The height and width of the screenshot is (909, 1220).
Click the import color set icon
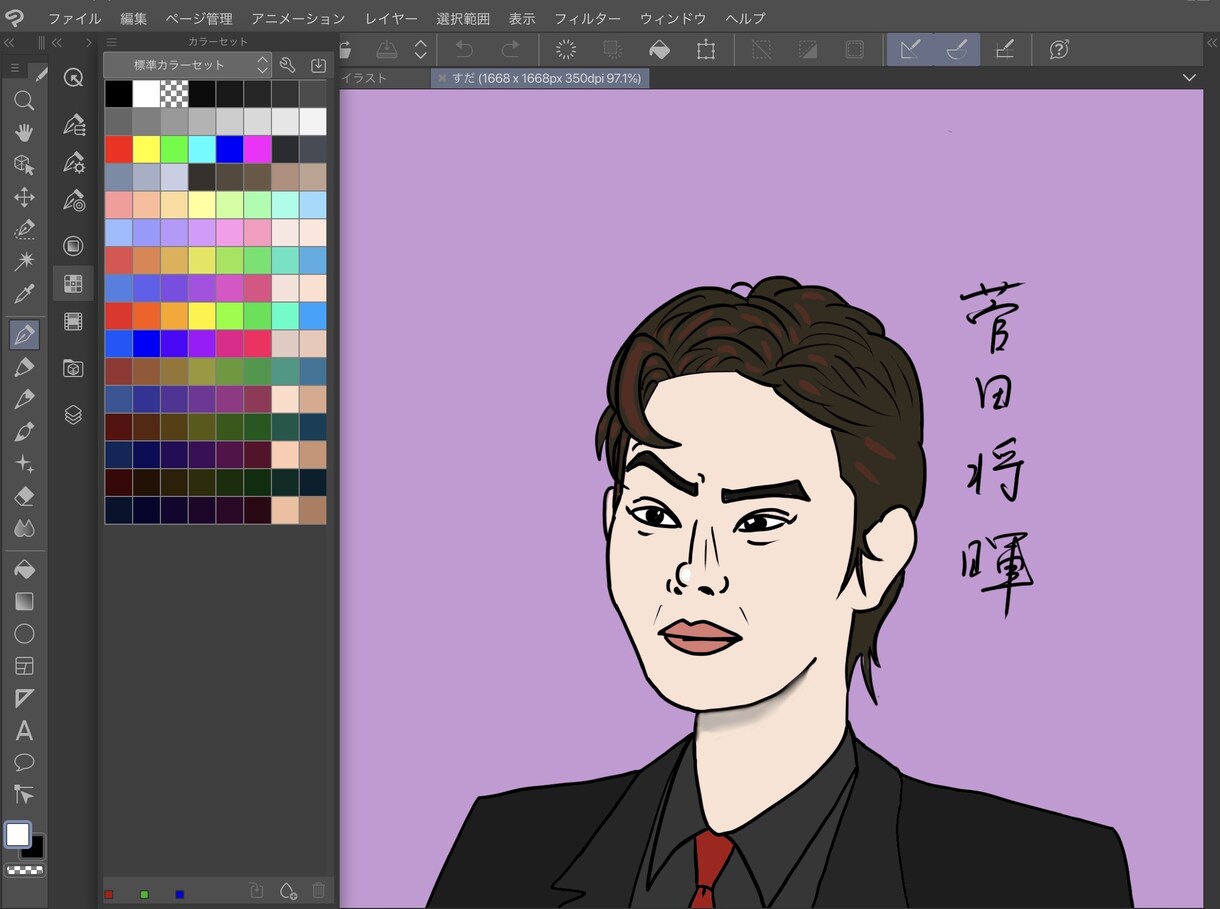318,65
